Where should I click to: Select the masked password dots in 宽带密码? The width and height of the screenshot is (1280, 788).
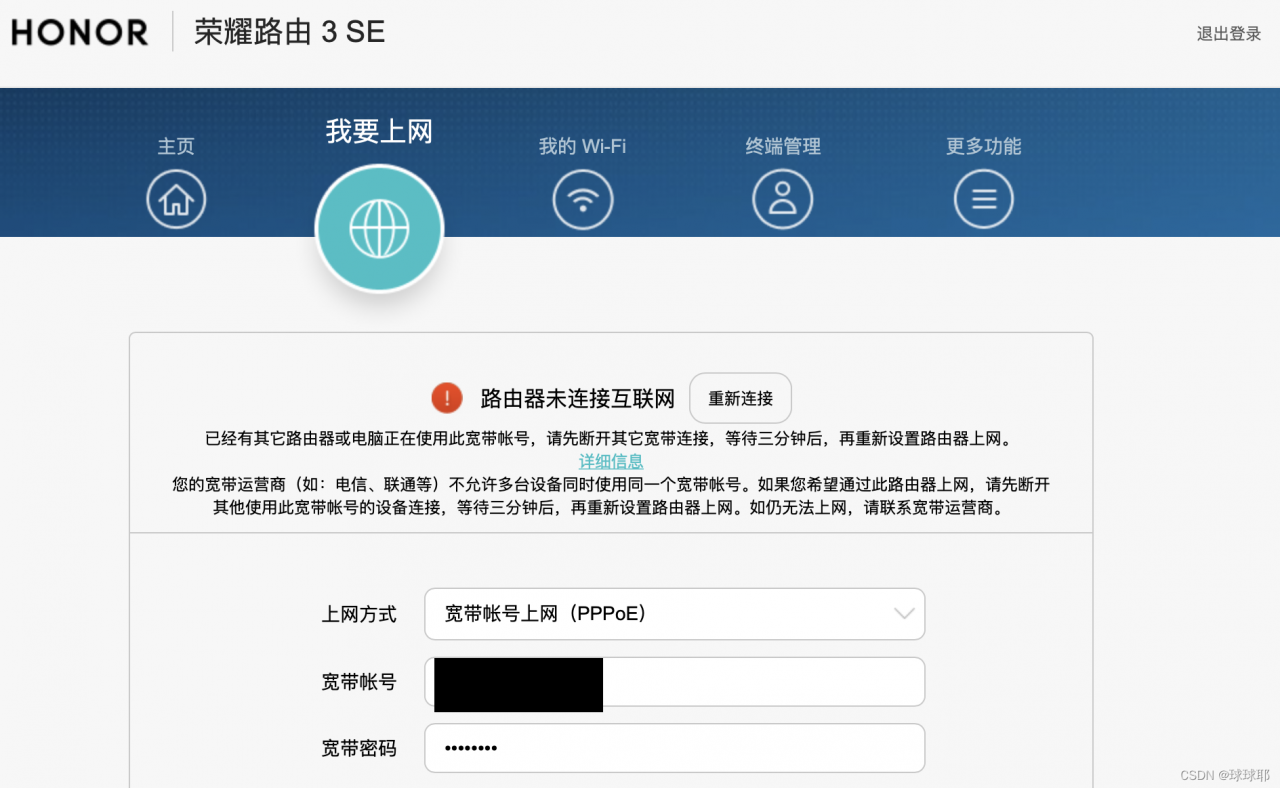pyautogui.click(x=471, y=747)
